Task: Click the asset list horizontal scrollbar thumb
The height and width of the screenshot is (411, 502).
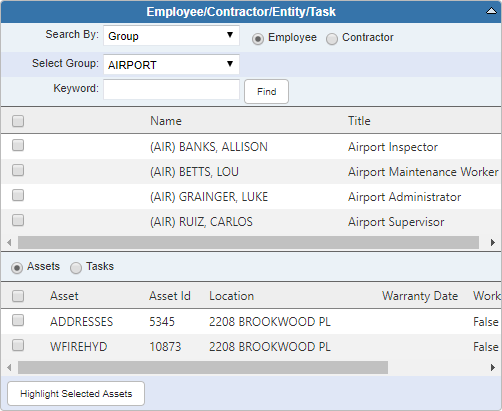Action: click(203, 368)
